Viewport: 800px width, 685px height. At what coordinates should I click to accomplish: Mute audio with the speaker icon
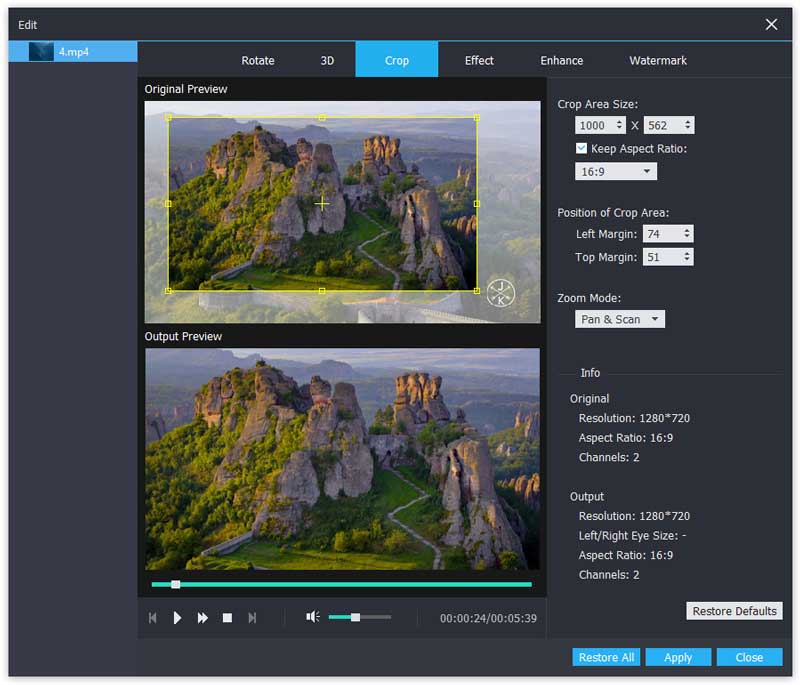pyautogui.click(x=312, y=617)
